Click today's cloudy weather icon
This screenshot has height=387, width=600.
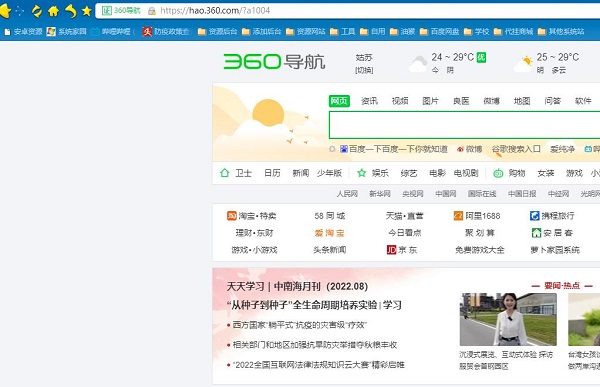pos(417,64)
